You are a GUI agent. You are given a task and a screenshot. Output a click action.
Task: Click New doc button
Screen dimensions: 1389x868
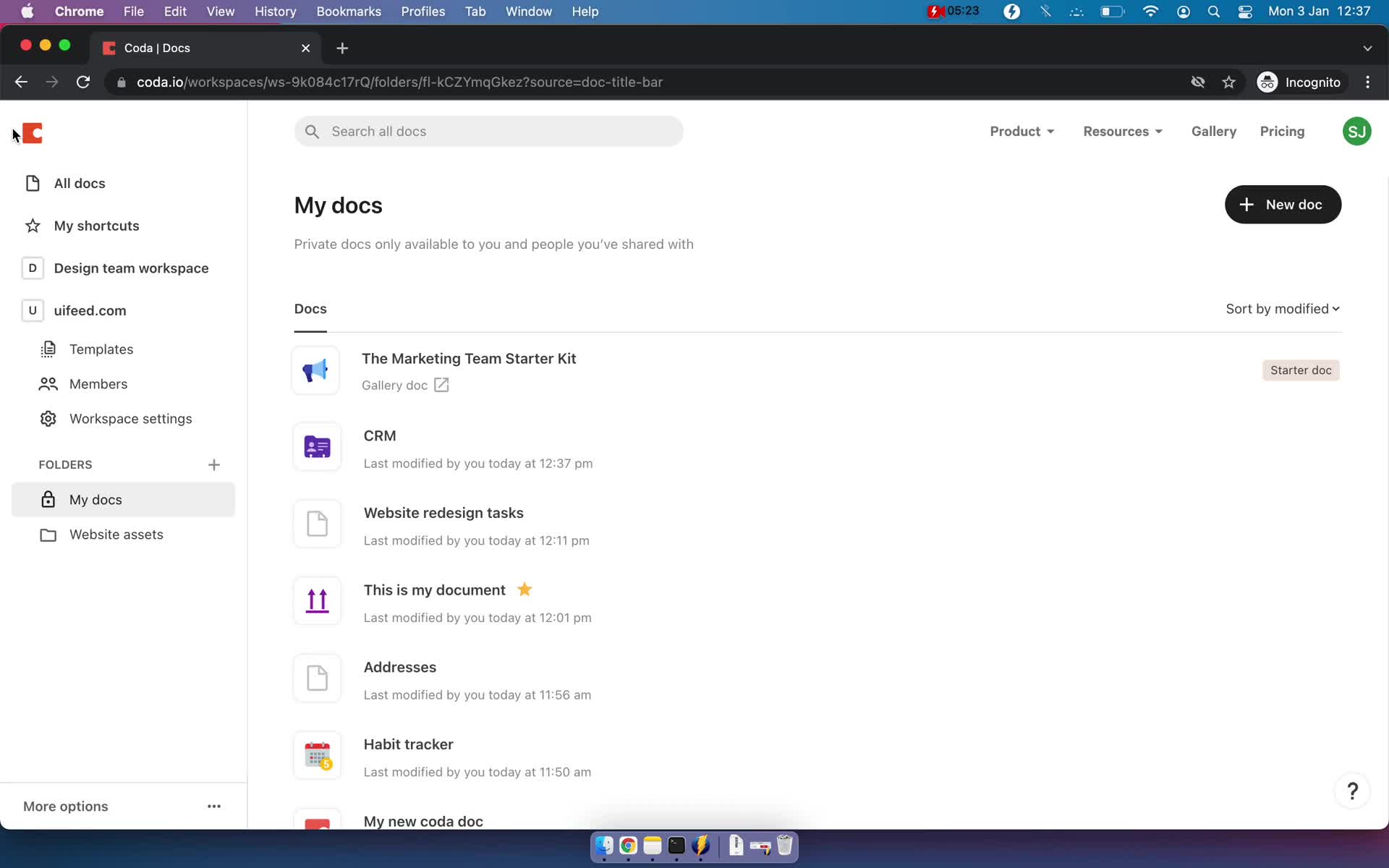(1283, 205)
